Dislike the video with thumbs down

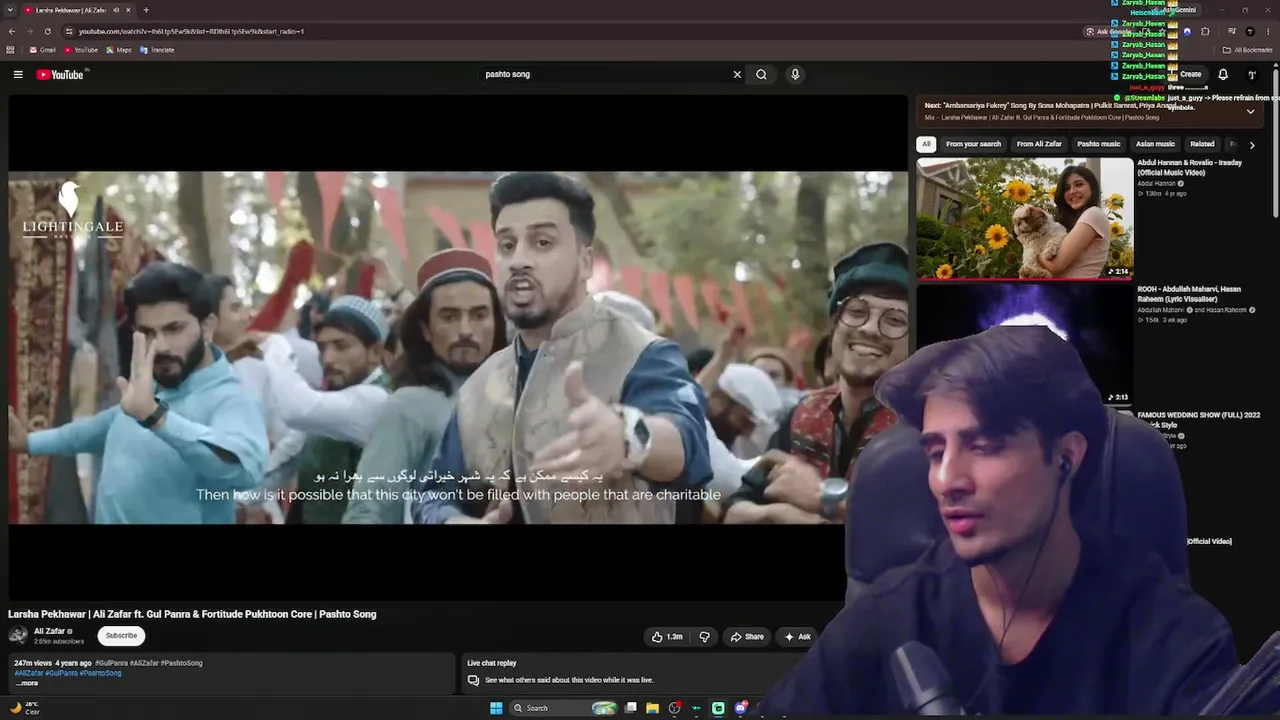[705, 636]
